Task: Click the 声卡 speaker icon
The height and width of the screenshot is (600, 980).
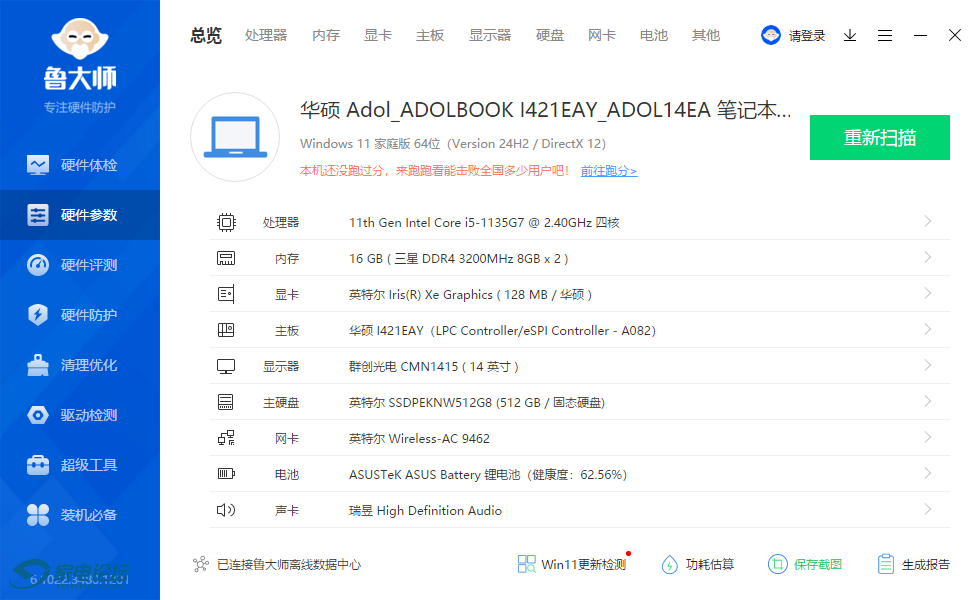Action: coord(226,510)
